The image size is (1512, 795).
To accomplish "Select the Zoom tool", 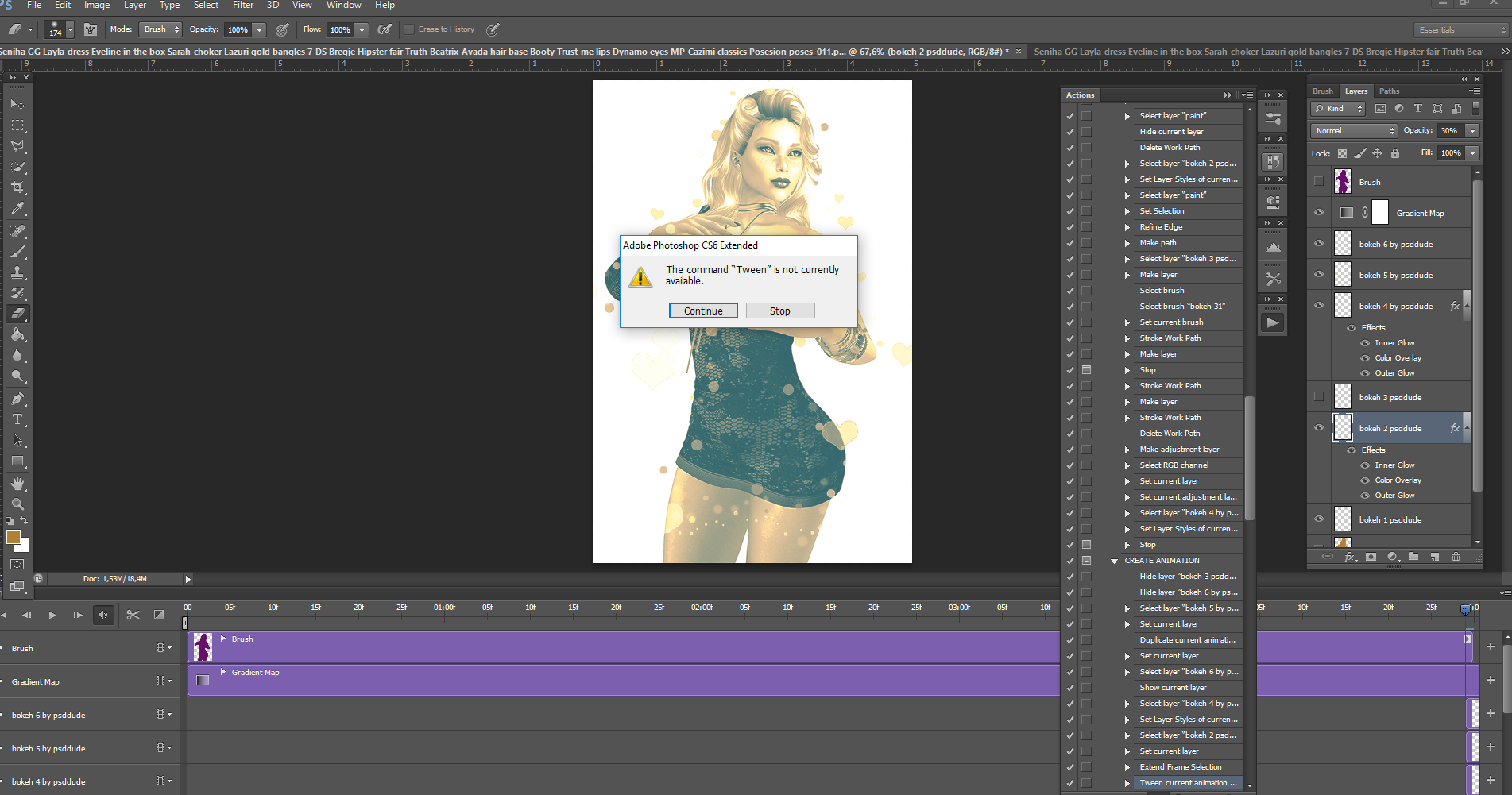I will [17, 504].
